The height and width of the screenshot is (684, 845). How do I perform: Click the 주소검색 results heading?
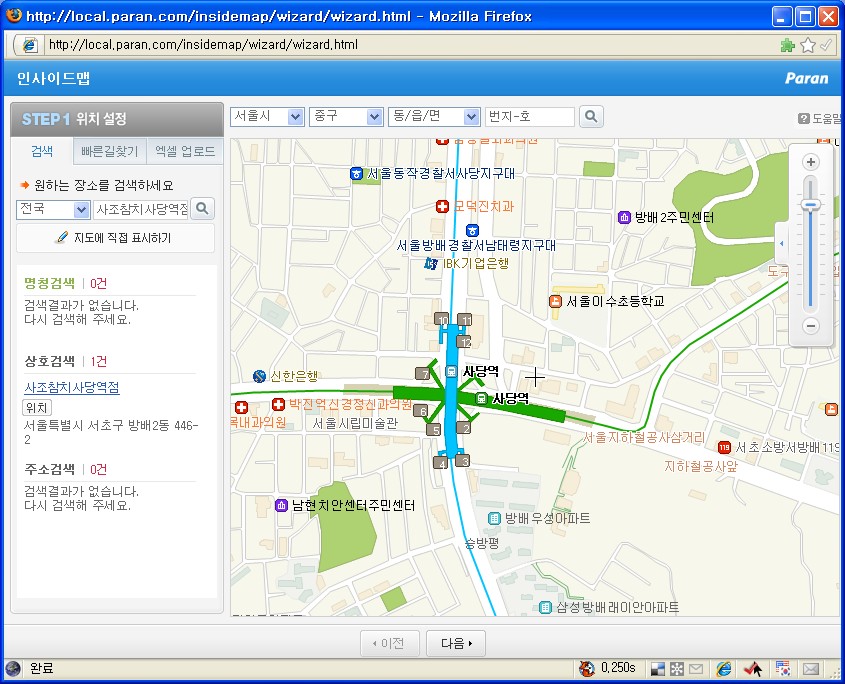tap(50, 469)
